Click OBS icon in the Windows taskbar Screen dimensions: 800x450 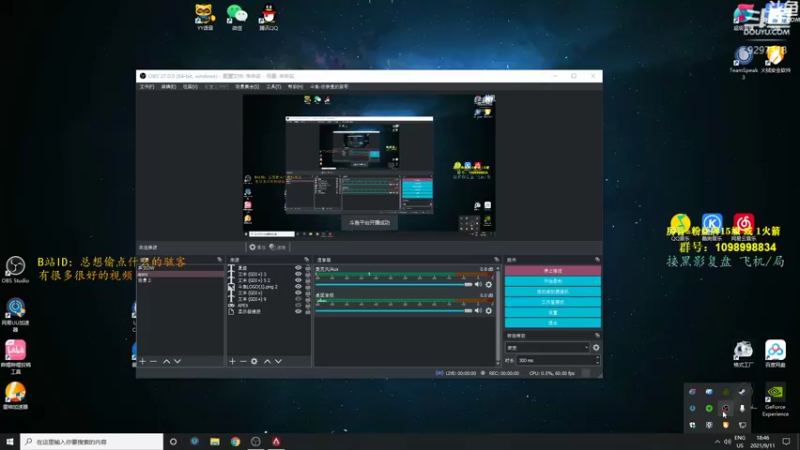pyautogui.click(x=256, y=442)
